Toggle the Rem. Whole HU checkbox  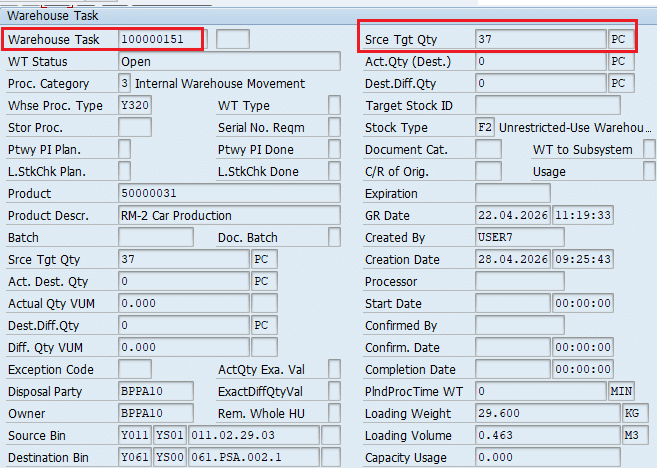coord(334,413)
